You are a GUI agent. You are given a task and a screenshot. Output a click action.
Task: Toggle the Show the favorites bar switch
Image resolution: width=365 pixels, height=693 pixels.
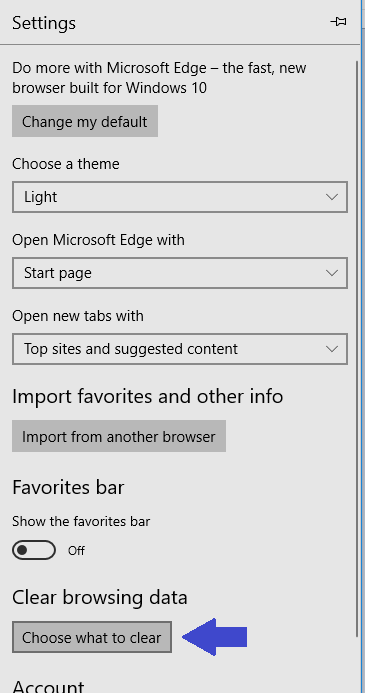[x=34, y=550]
